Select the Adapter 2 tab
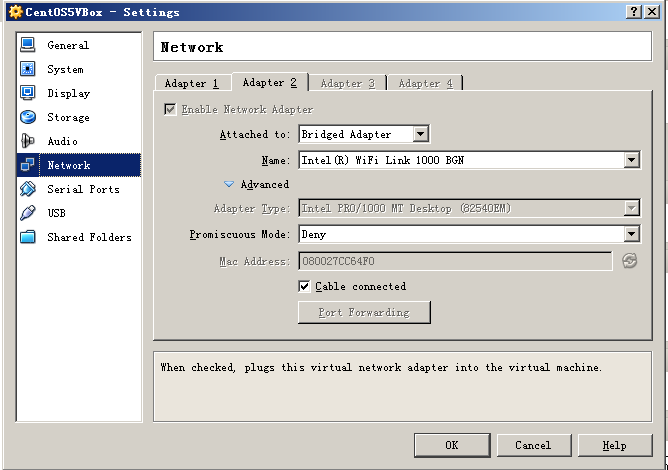The width and height of the screenshot is (668, 470). tap(270, 82)
